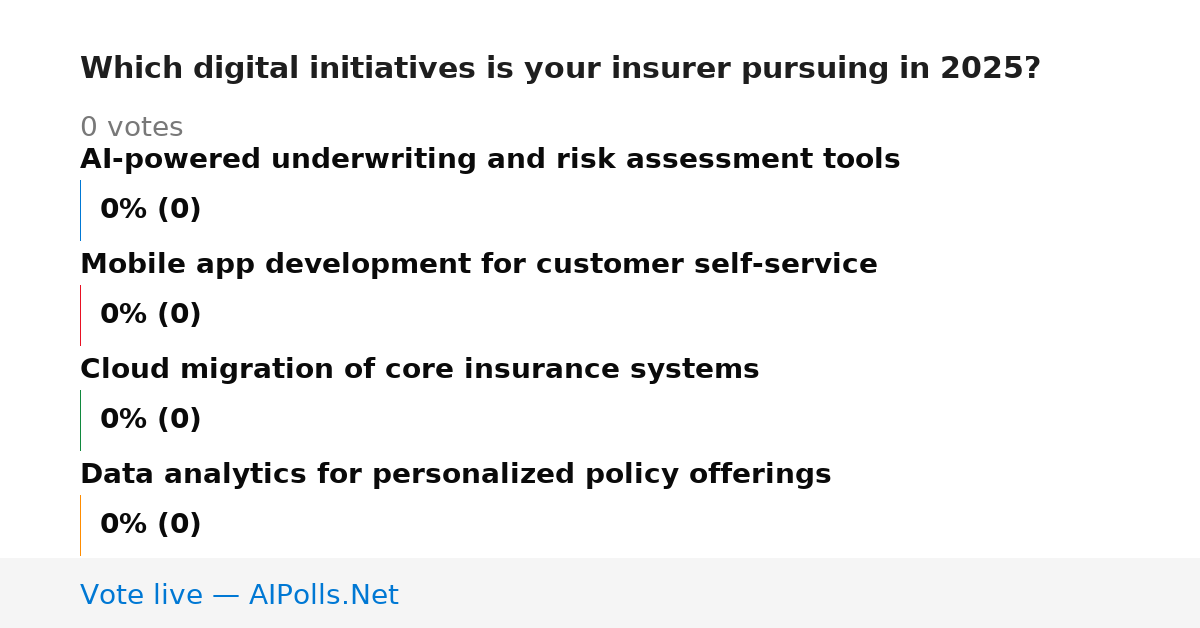Select Data analytics for personalized policy offerings
This screenshot has height=628, width=1200.
pos(456,475)
